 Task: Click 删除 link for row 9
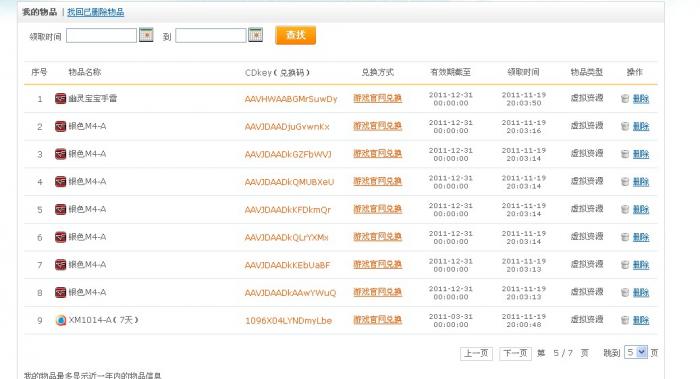(x=641, y=320)
